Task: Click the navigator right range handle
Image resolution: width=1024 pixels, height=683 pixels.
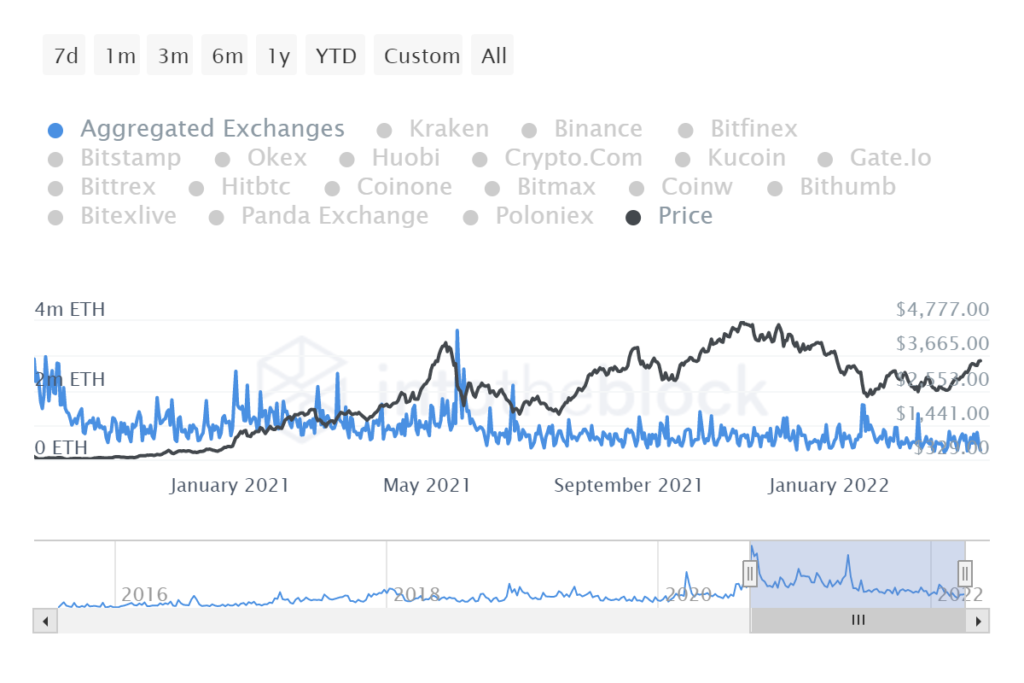Action: 965,574
